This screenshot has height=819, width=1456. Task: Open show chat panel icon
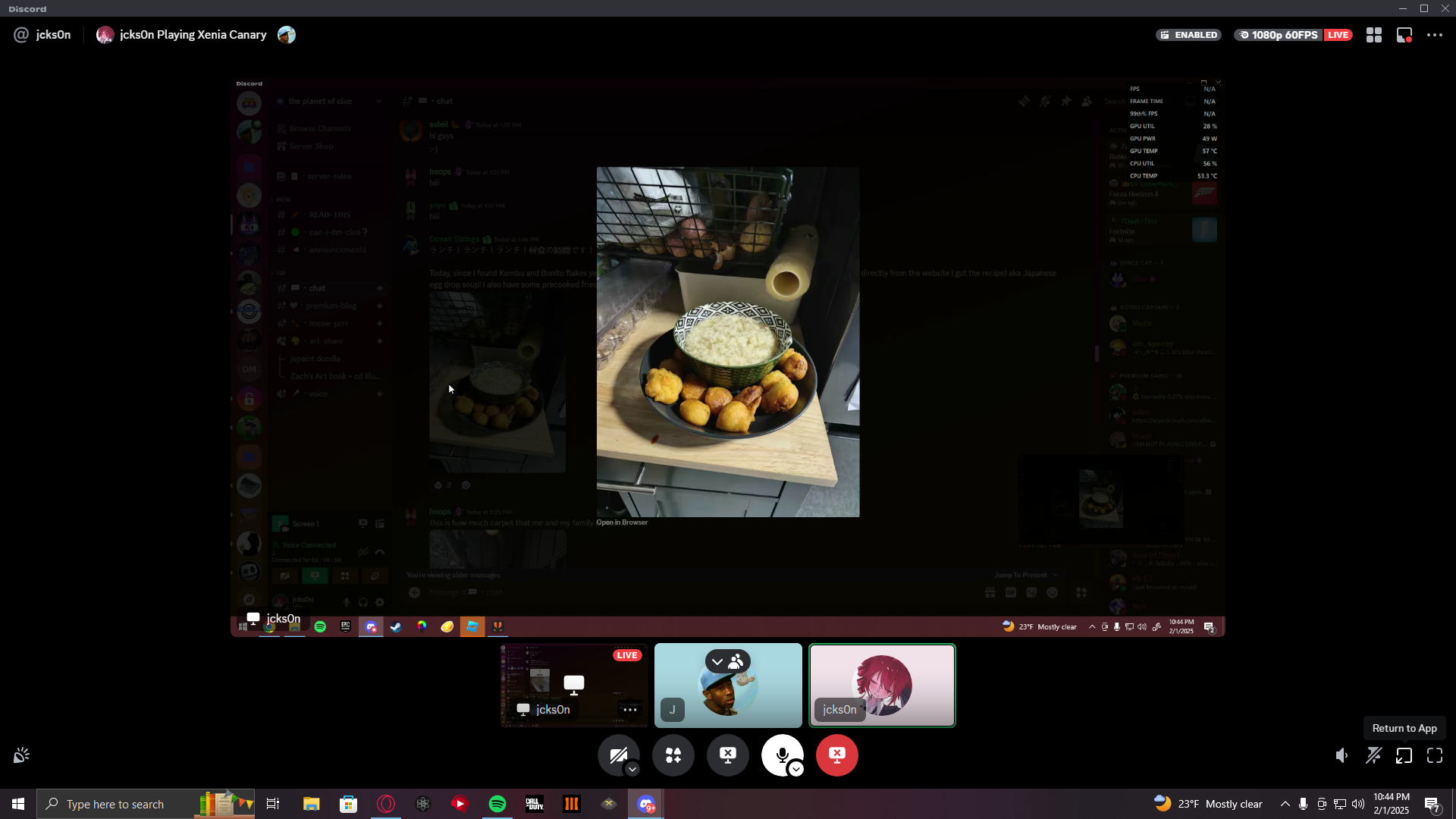(1404, 35)
